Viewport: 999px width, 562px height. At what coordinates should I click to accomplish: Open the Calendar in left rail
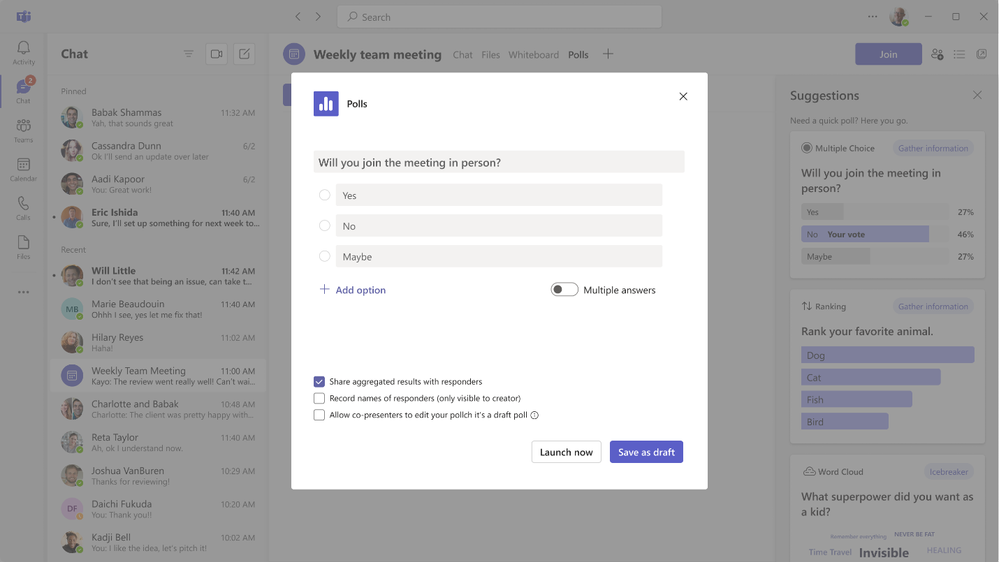[x=24, y=169]
